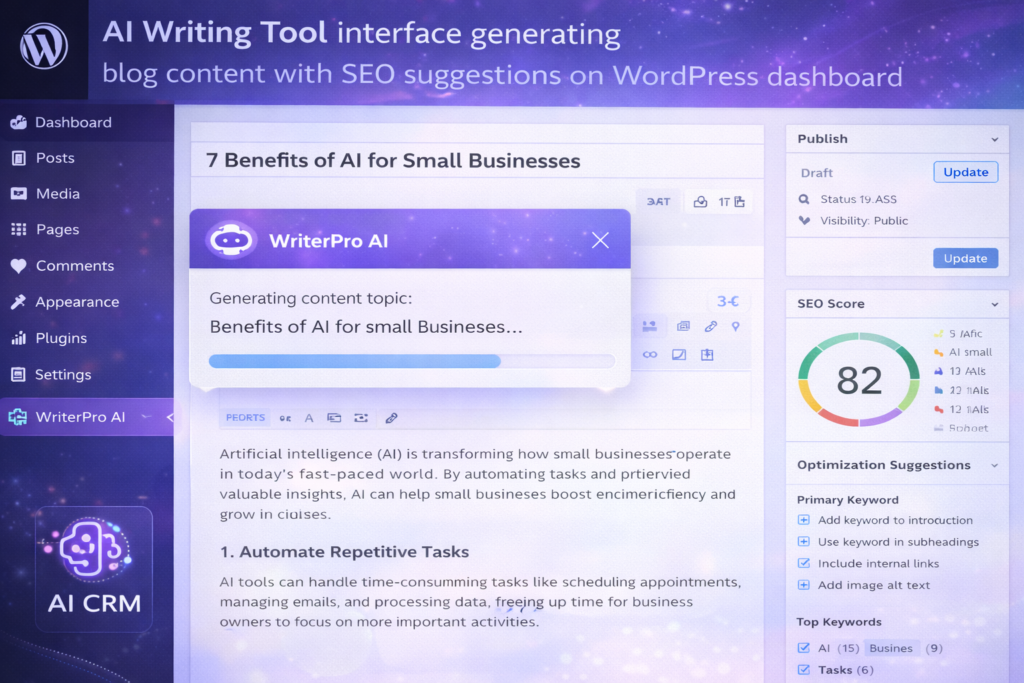This screenshot has height=683, width=1024.
Task: Collapse the Publish panel
Action: [994, 139]
